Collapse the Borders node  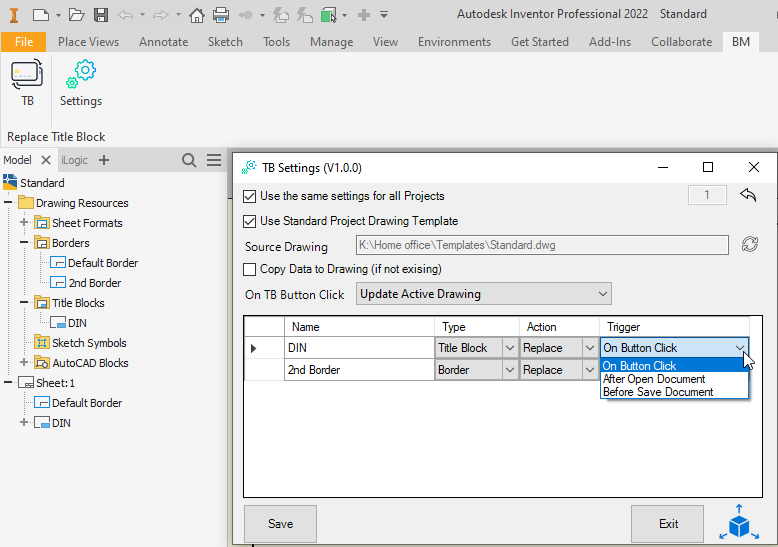click(x=24, y=242)
